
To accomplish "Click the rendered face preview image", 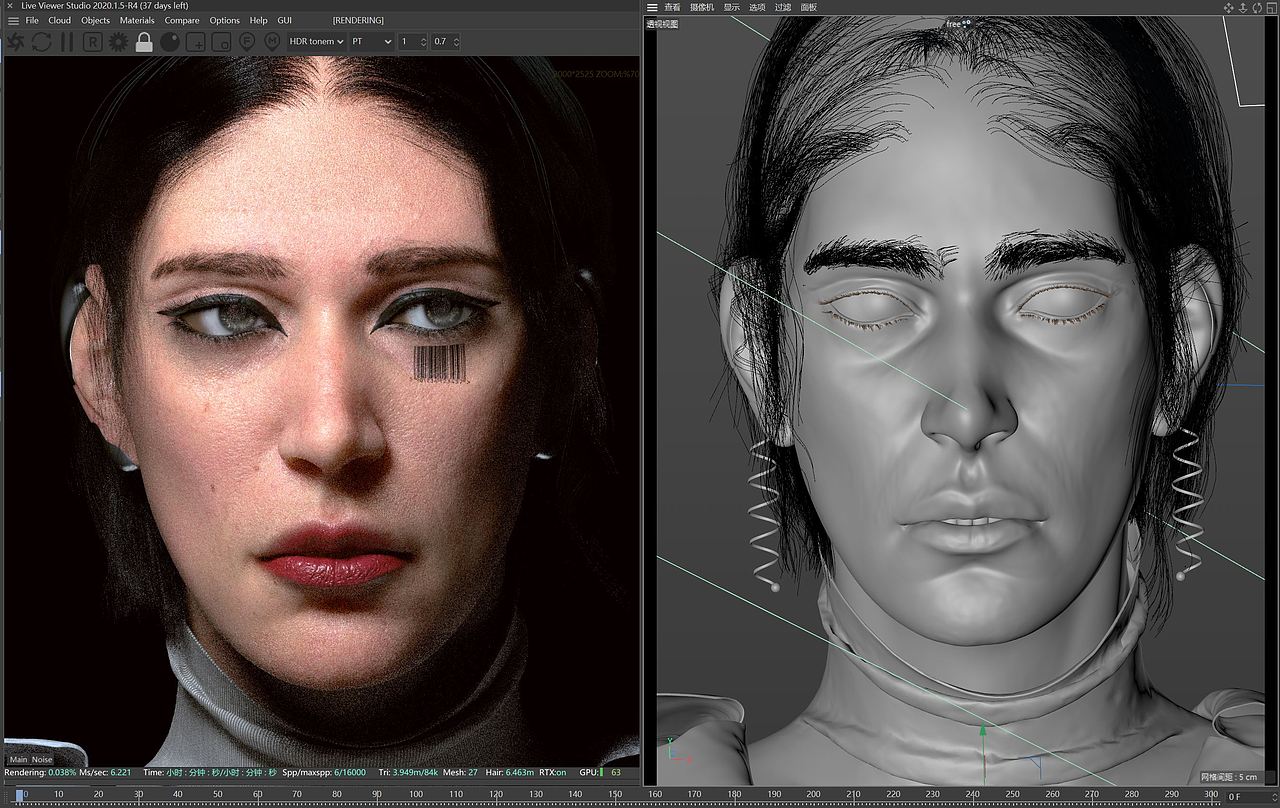I will click(x=320, y=410).
